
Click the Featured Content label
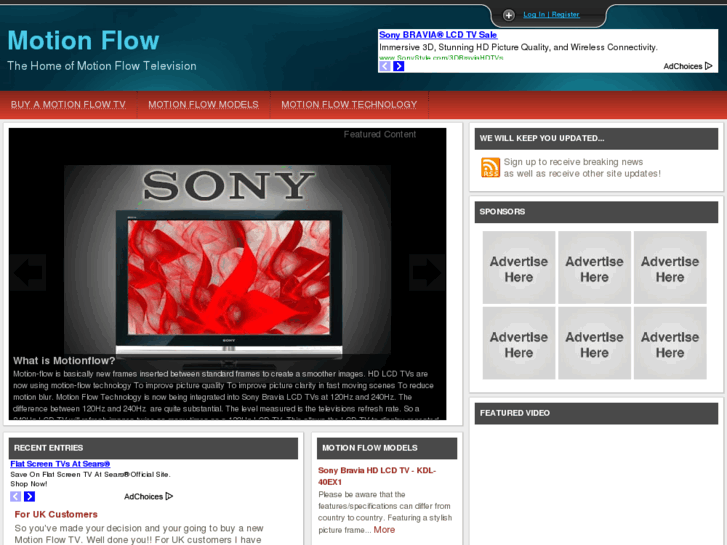[x=380, y=135]
